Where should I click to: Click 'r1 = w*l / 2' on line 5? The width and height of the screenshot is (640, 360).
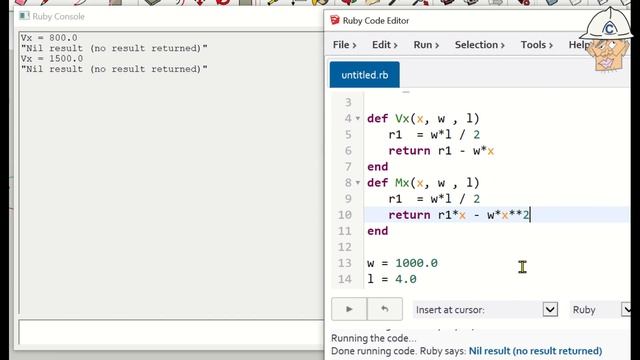tap(434, 135)
